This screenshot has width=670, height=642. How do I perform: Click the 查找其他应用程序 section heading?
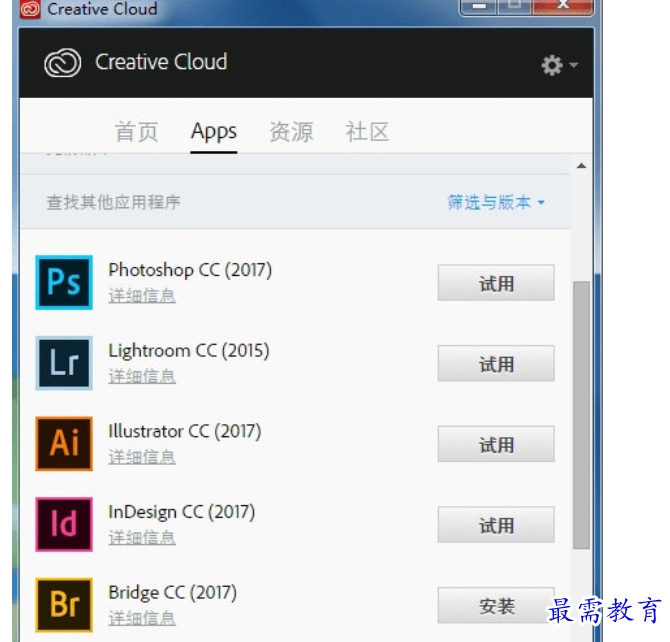tap(114, 202)
